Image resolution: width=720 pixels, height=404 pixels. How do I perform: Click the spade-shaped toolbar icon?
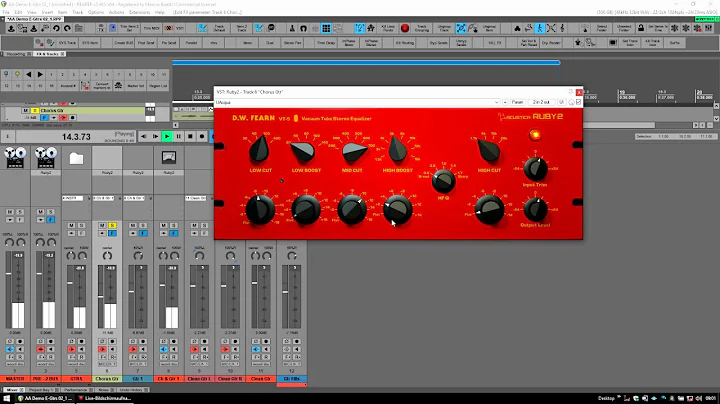[517, 28]
